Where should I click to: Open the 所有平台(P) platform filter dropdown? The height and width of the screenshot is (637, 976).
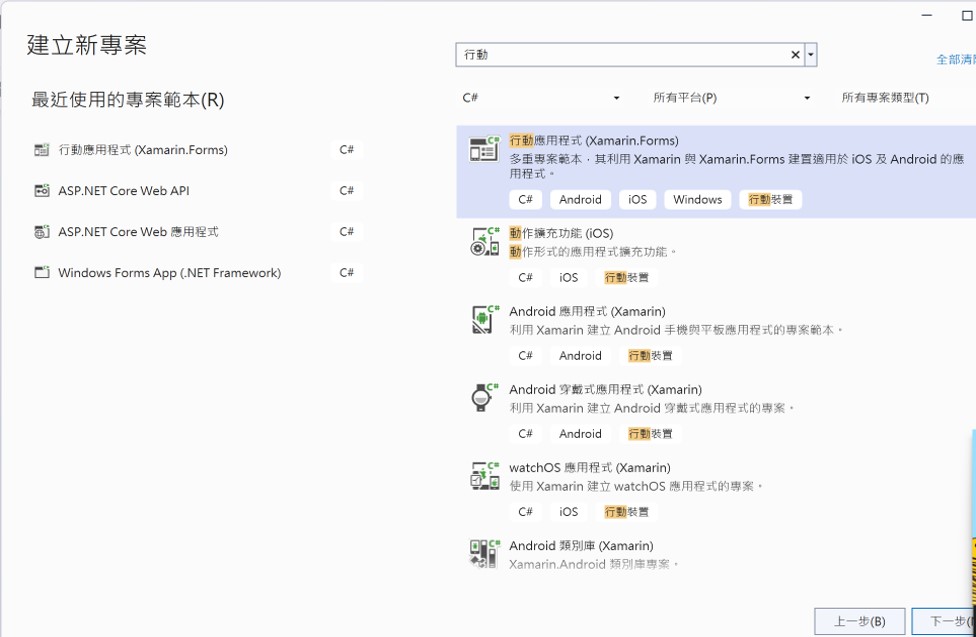tap(731, 98)
